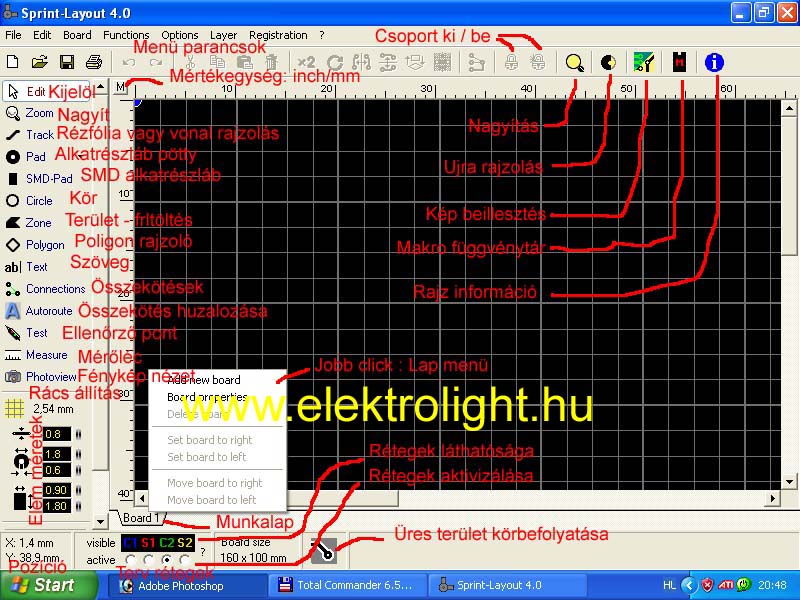This screenshot has width=800, height=600.
Task: Click the pad outer diameter field 1.8
Action: point(57,454)
